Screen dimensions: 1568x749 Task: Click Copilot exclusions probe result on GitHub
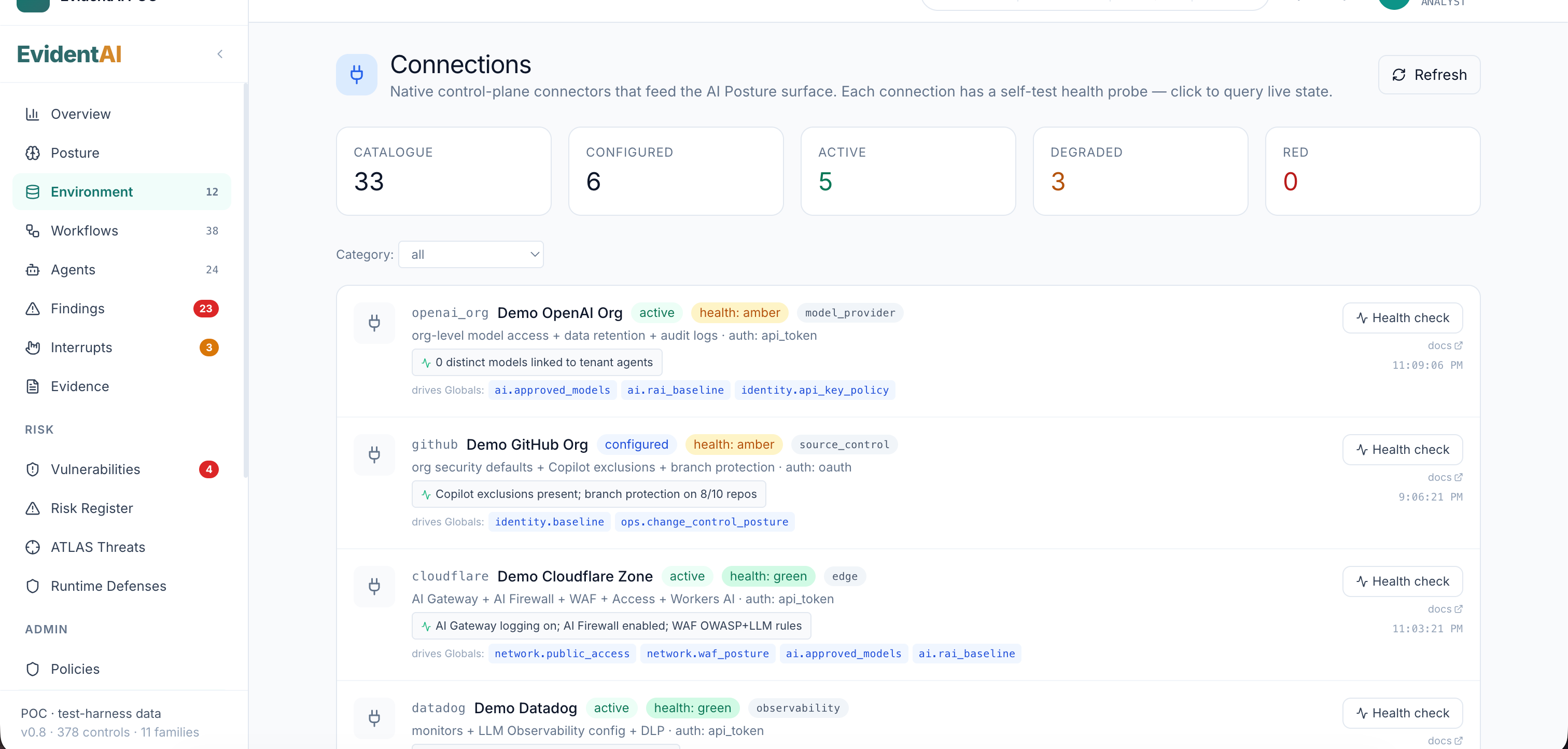(589, 494)
